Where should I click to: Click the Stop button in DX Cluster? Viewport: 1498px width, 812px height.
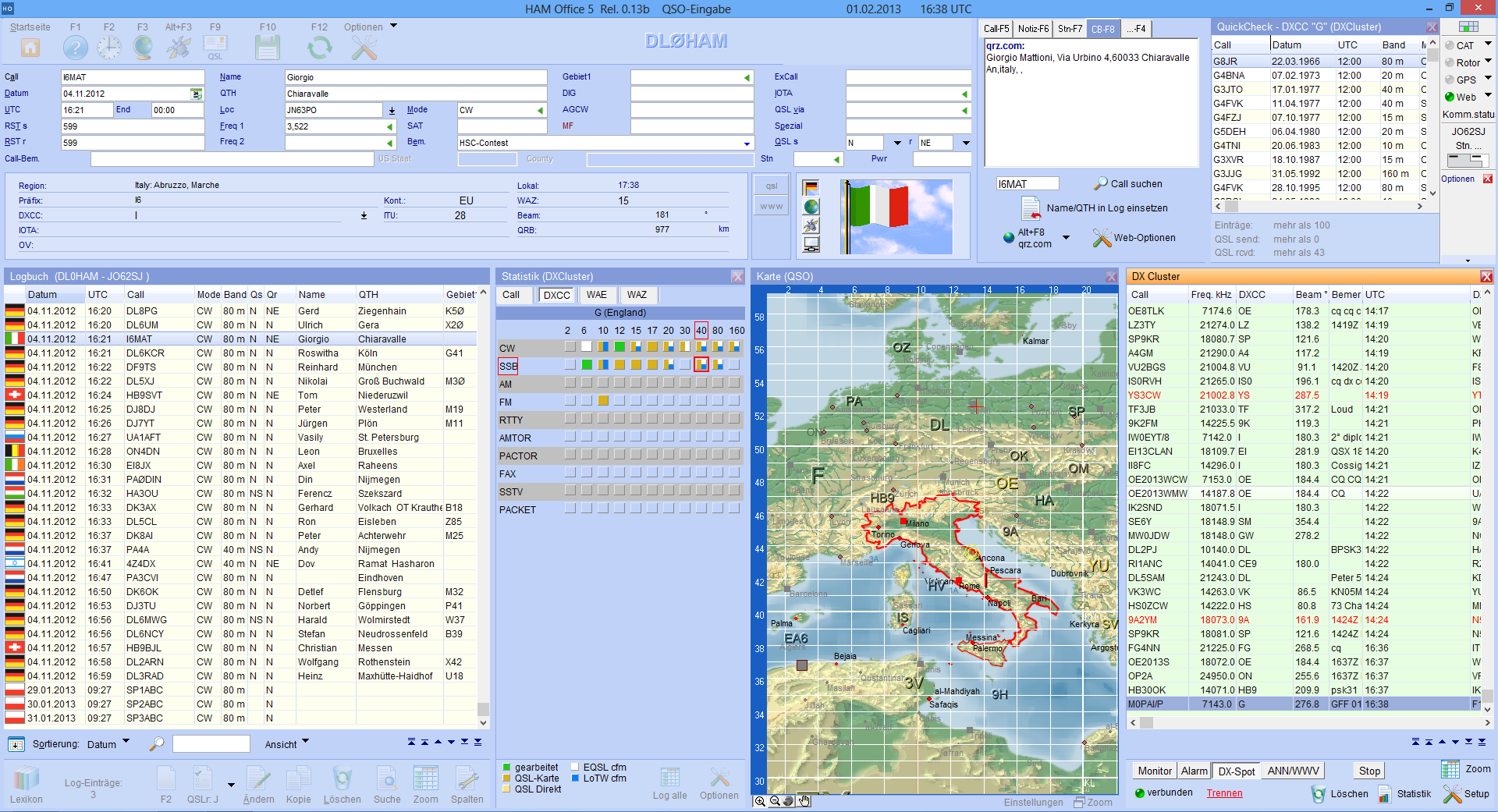[x=1369, y=771]
